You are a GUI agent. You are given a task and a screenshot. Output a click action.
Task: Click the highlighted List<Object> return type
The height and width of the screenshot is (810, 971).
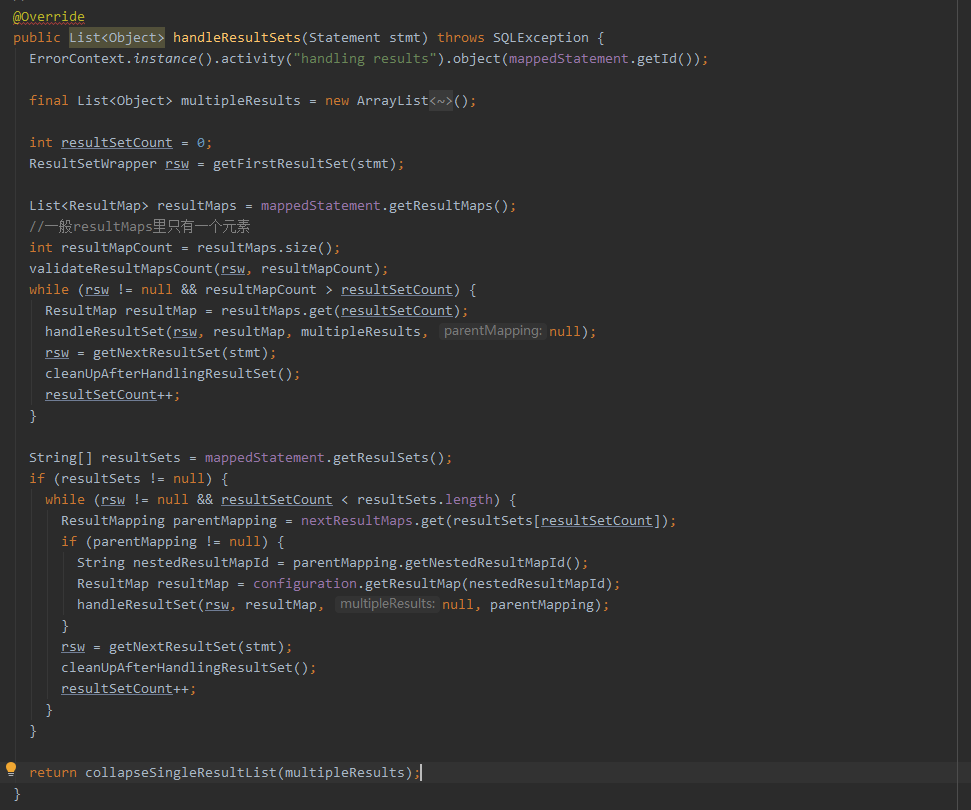[x=116, y=38]
